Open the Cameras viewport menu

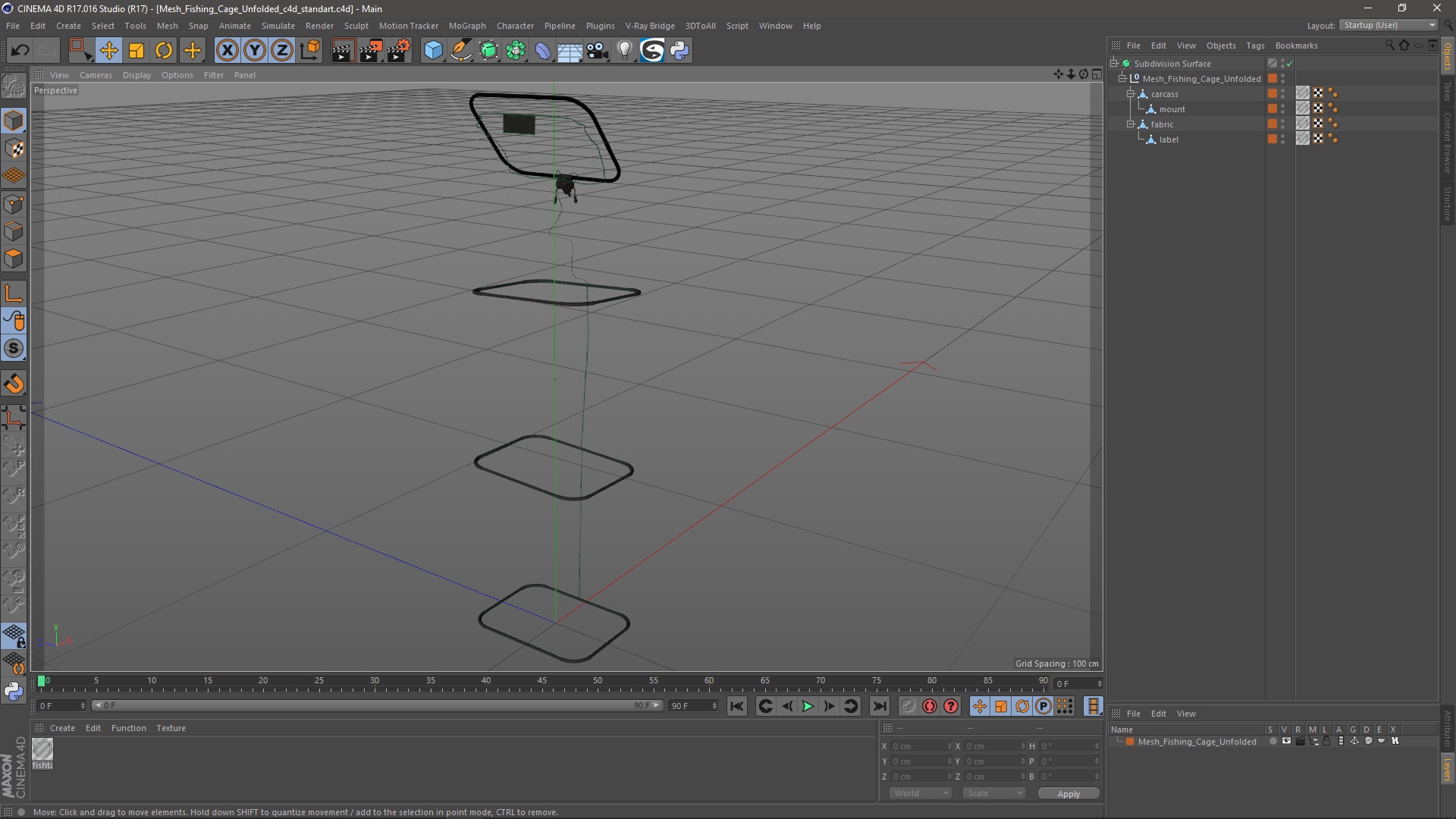(x=96, y=75)
